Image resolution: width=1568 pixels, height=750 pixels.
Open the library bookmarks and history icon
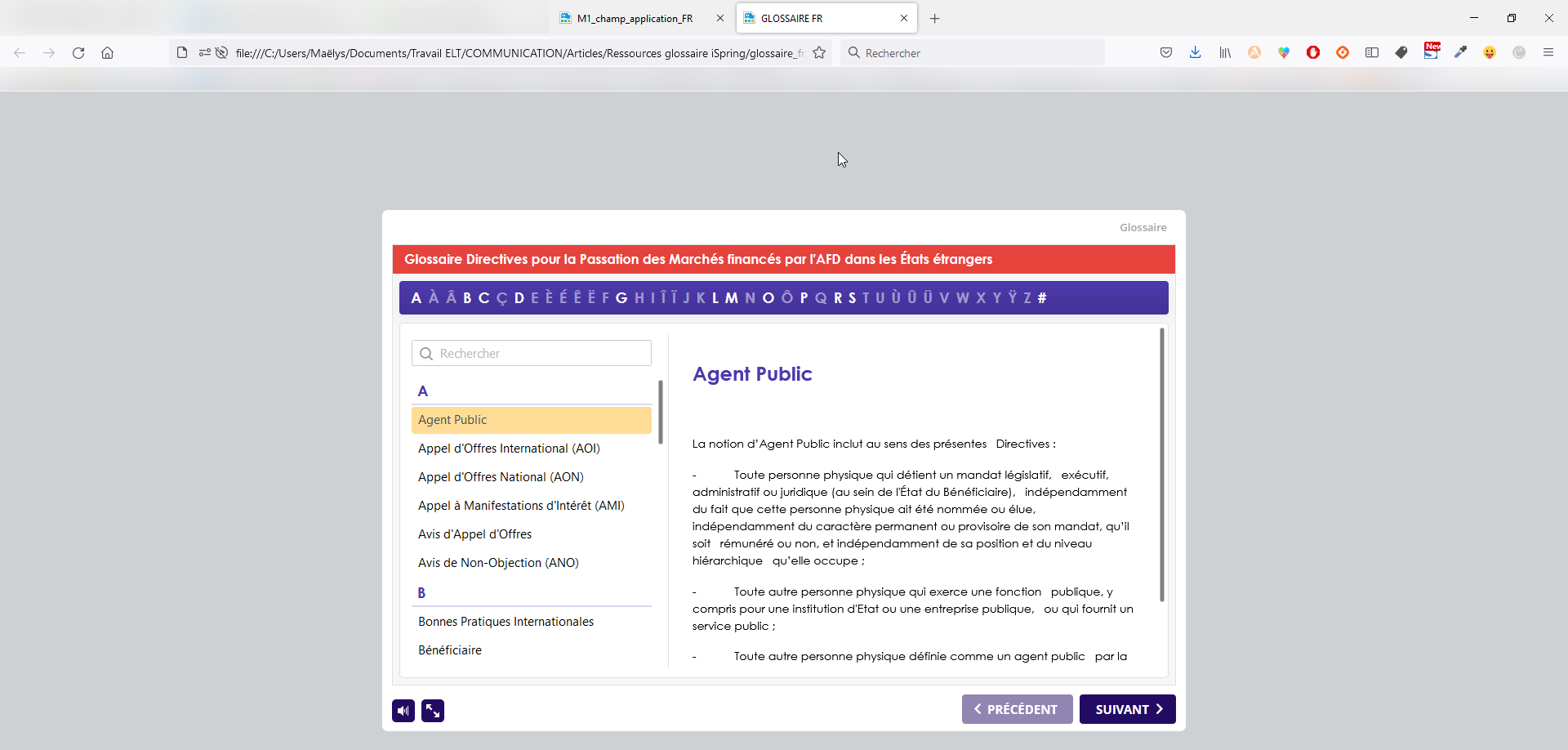(1225, 53)
